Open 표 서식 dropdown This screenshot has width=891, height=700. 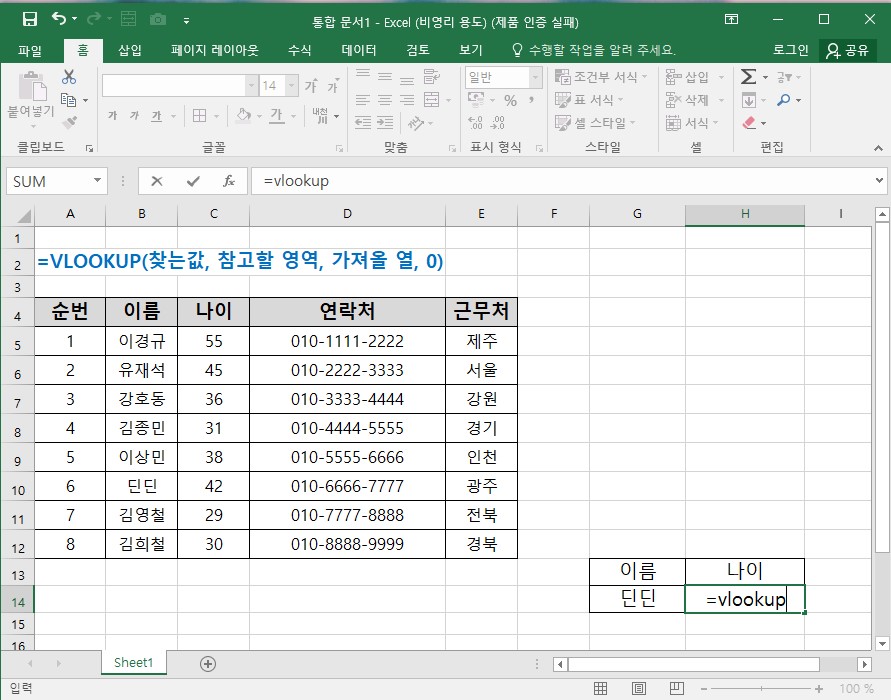[589, 100]
